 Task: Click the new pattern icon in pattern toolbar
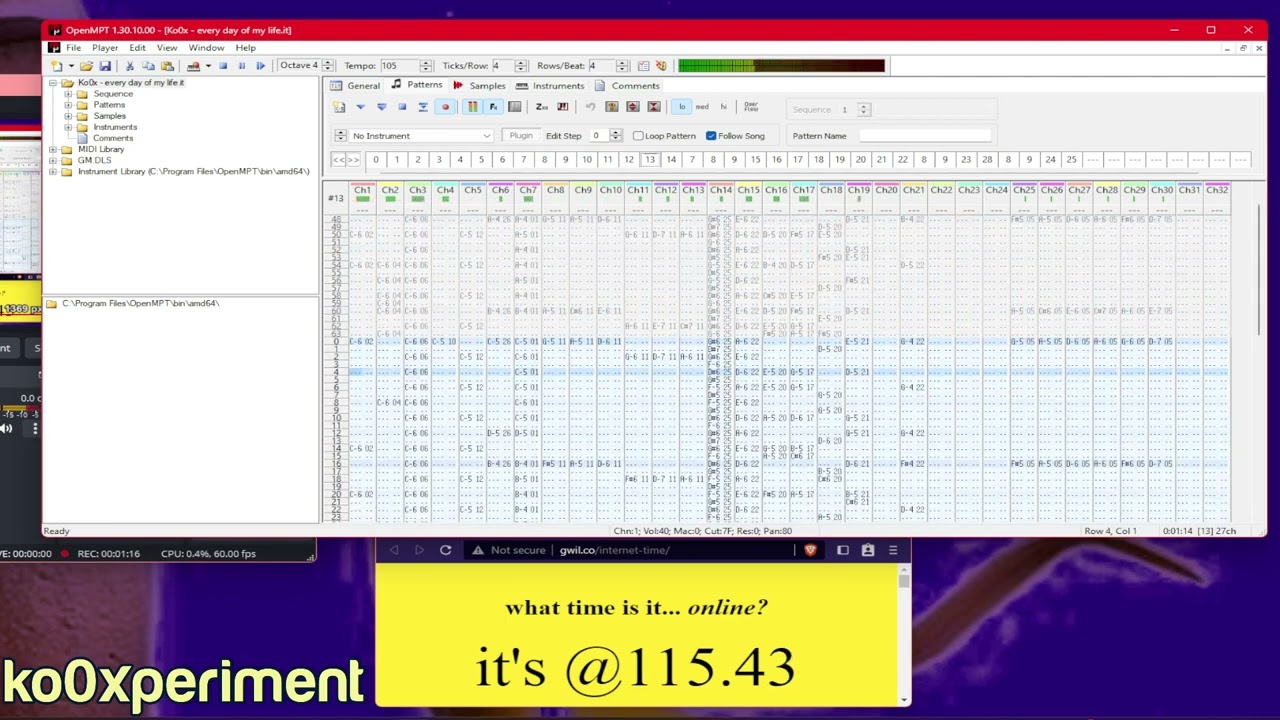click(340, 107)
